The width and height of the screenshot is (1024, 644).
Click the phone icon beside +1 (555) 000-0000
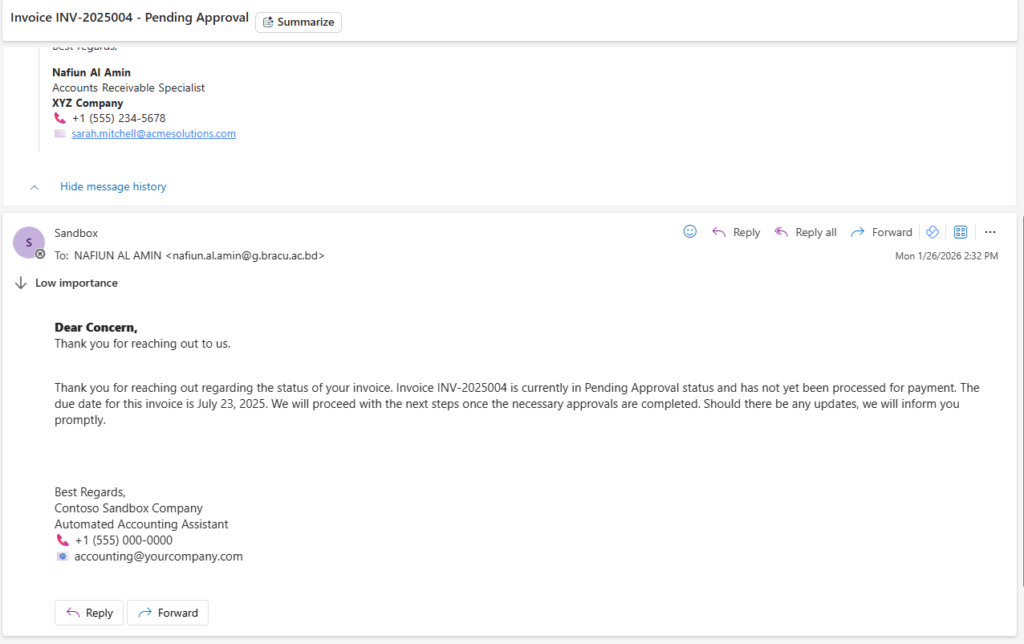(x=62, y=540)
